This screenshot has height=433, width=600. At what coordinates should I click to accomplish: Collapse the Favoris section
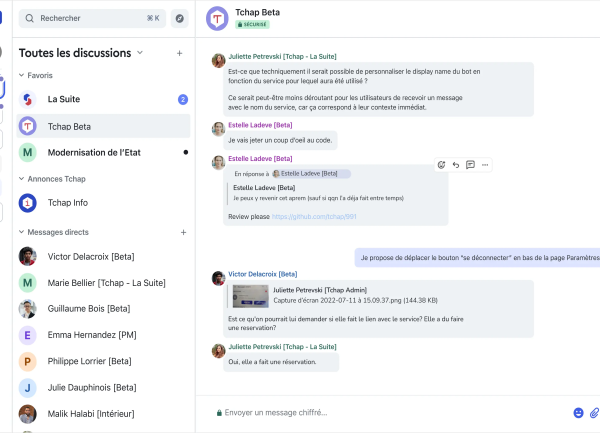click(x=23, y=75)
